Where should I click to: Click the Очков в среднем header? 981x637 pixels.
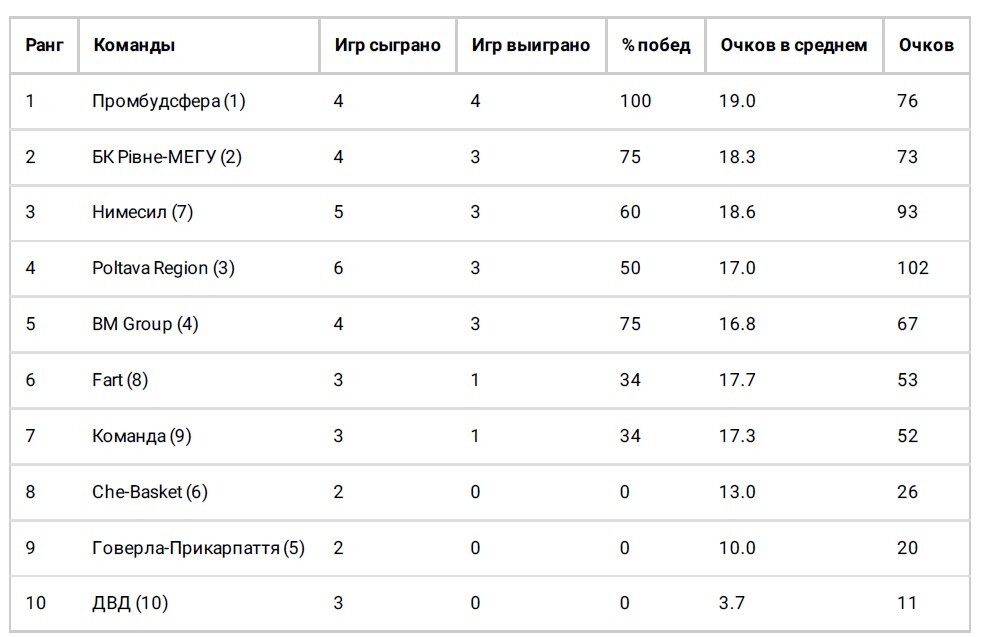tap(794, 45)
